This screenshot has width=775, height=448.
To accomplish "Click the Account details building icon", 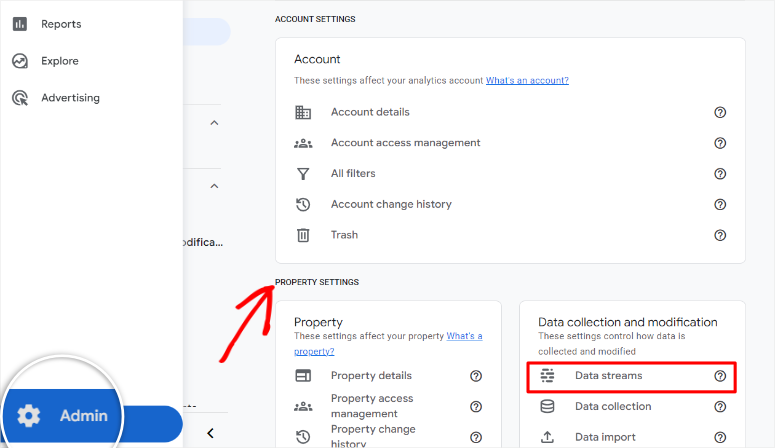I will 303,112.
